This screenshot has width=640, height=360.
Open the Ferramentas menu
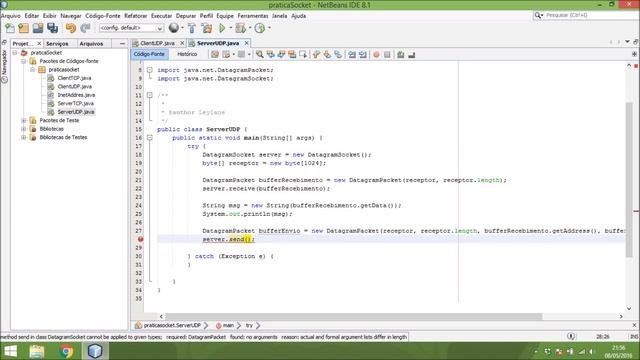point(253,16)
